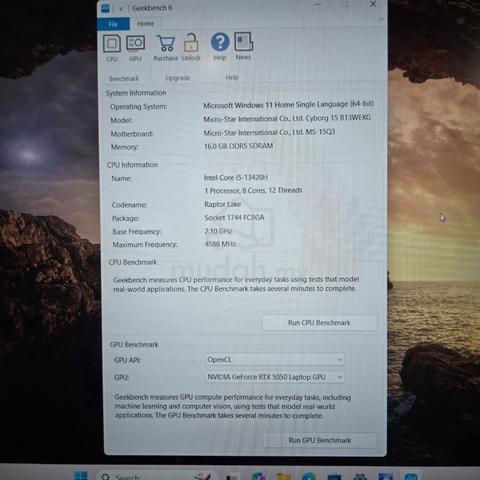Click the CPU benchmark ribbon icon
The image size is (480, 480).
coord(112,48)
